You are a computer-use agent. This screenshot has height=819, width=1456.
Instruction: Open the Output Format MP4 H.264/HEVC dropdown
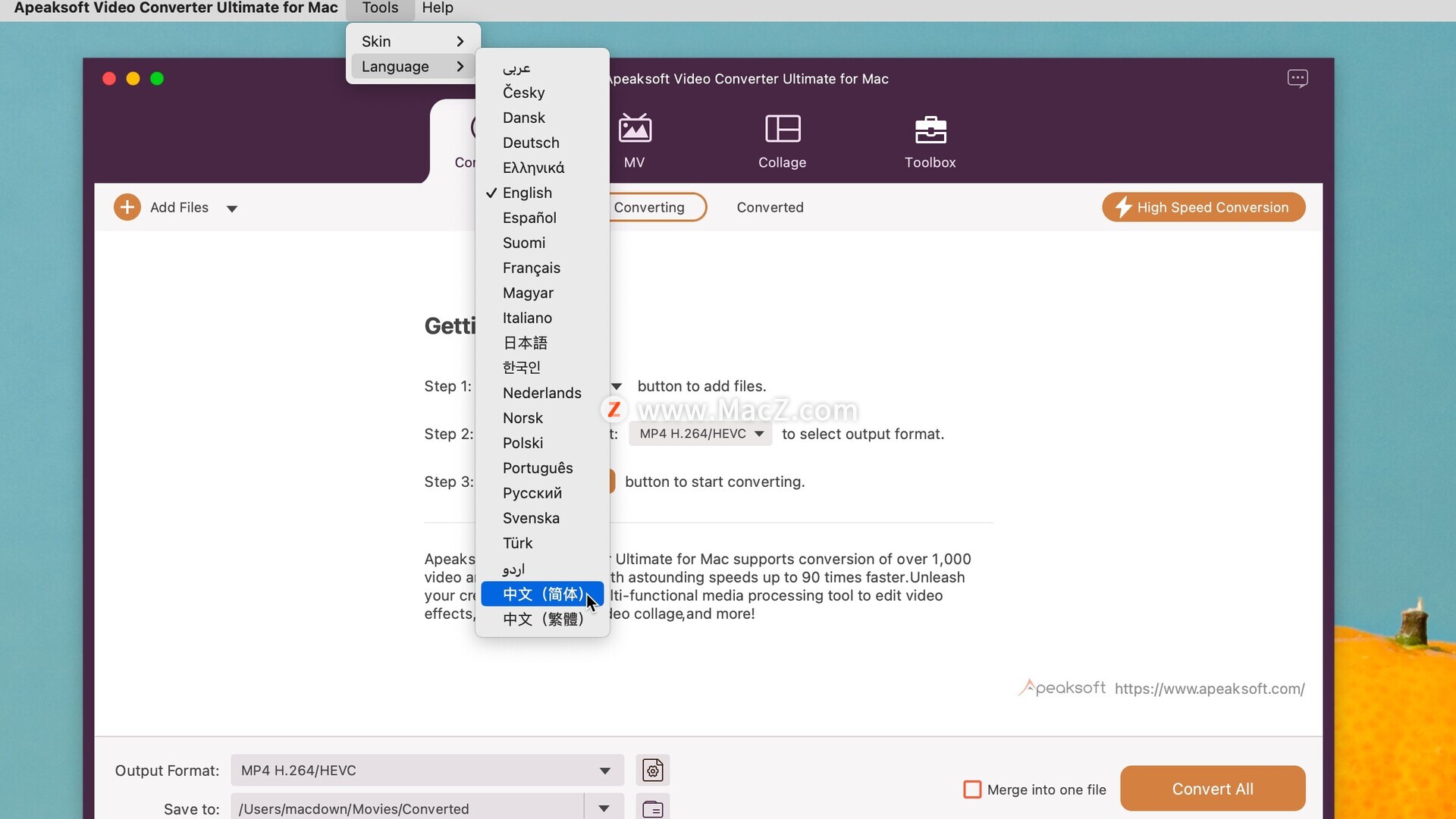click(427, 770)
